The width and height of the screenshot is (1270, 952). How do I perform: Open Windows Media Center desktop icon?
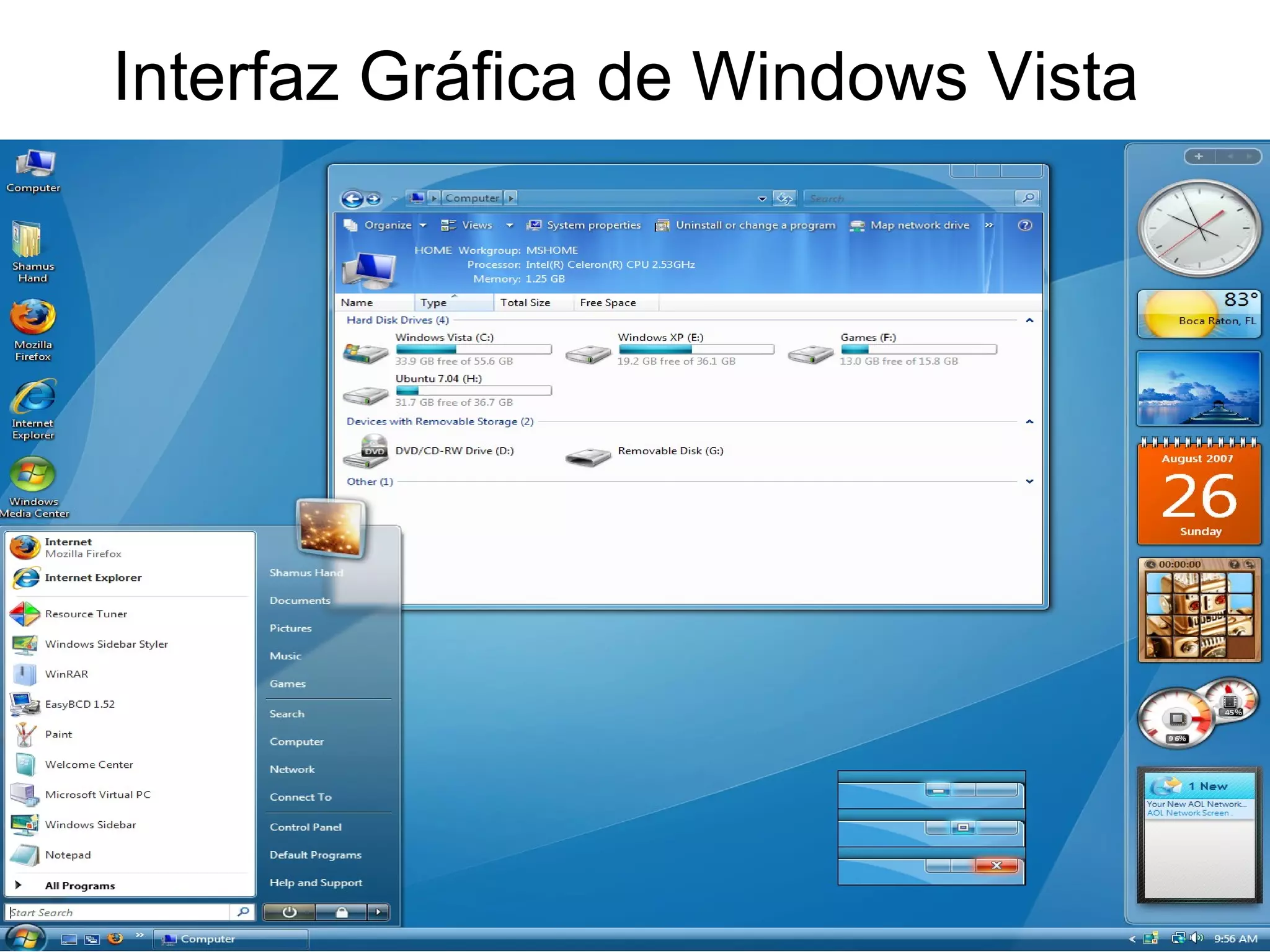coord(33,488)
